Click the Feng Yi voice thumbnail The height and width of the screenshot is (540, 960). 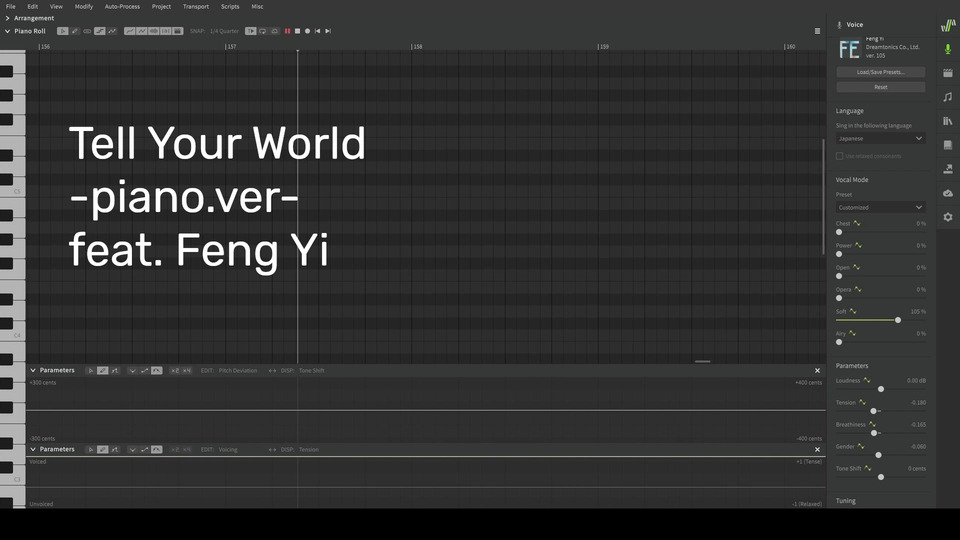coord(849,48)
